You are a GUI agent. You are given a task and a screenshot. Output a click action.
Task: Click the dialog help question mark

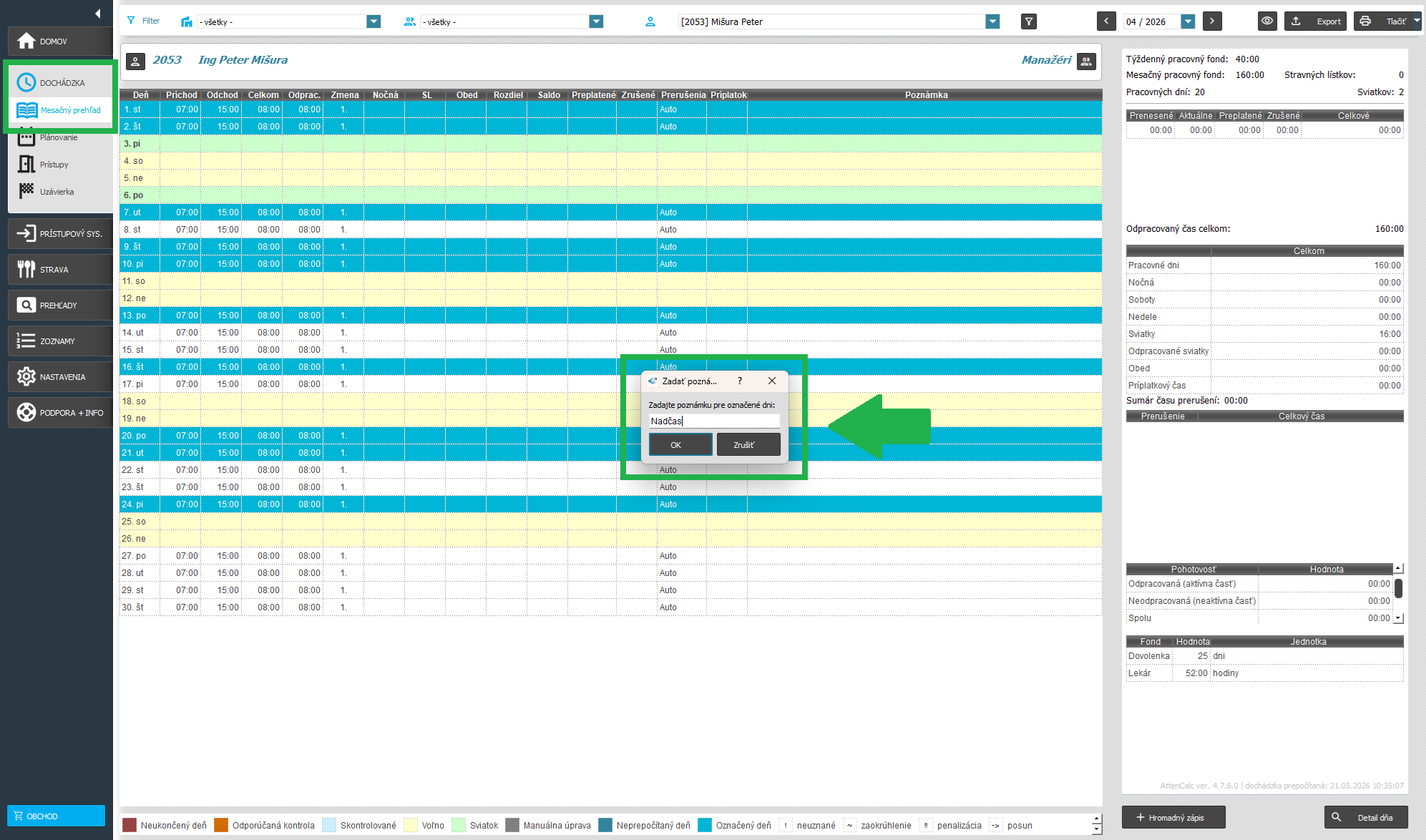(740, 381)
